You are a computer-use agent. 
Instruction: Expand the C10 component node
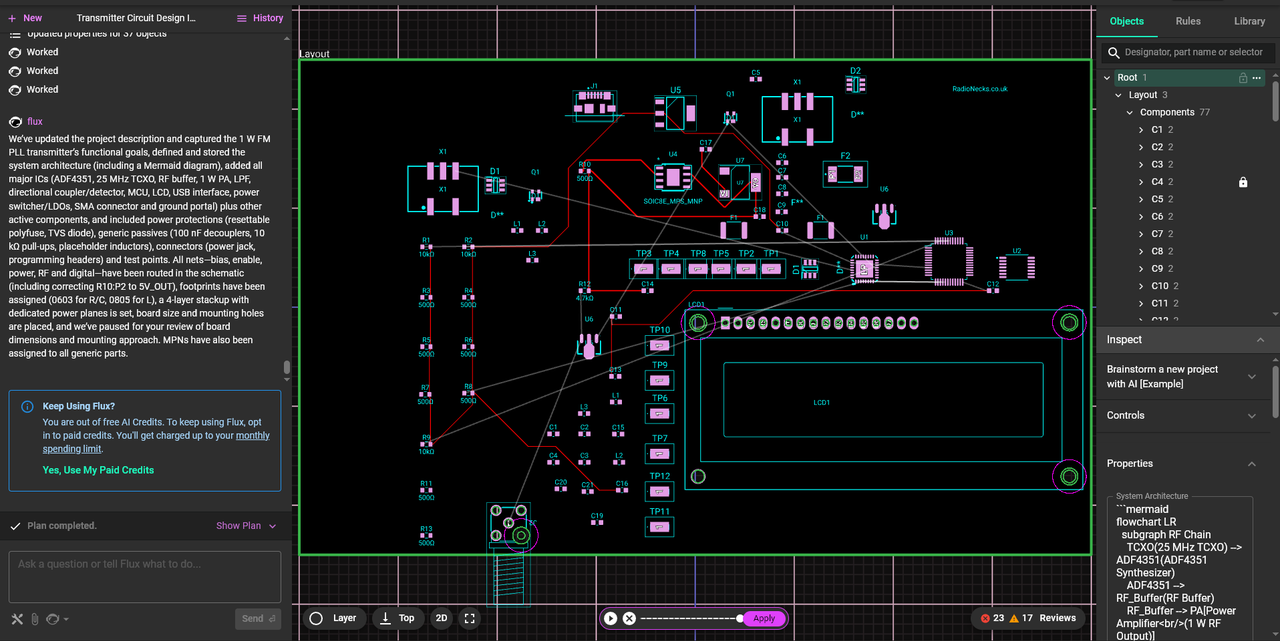point(1142,286)
